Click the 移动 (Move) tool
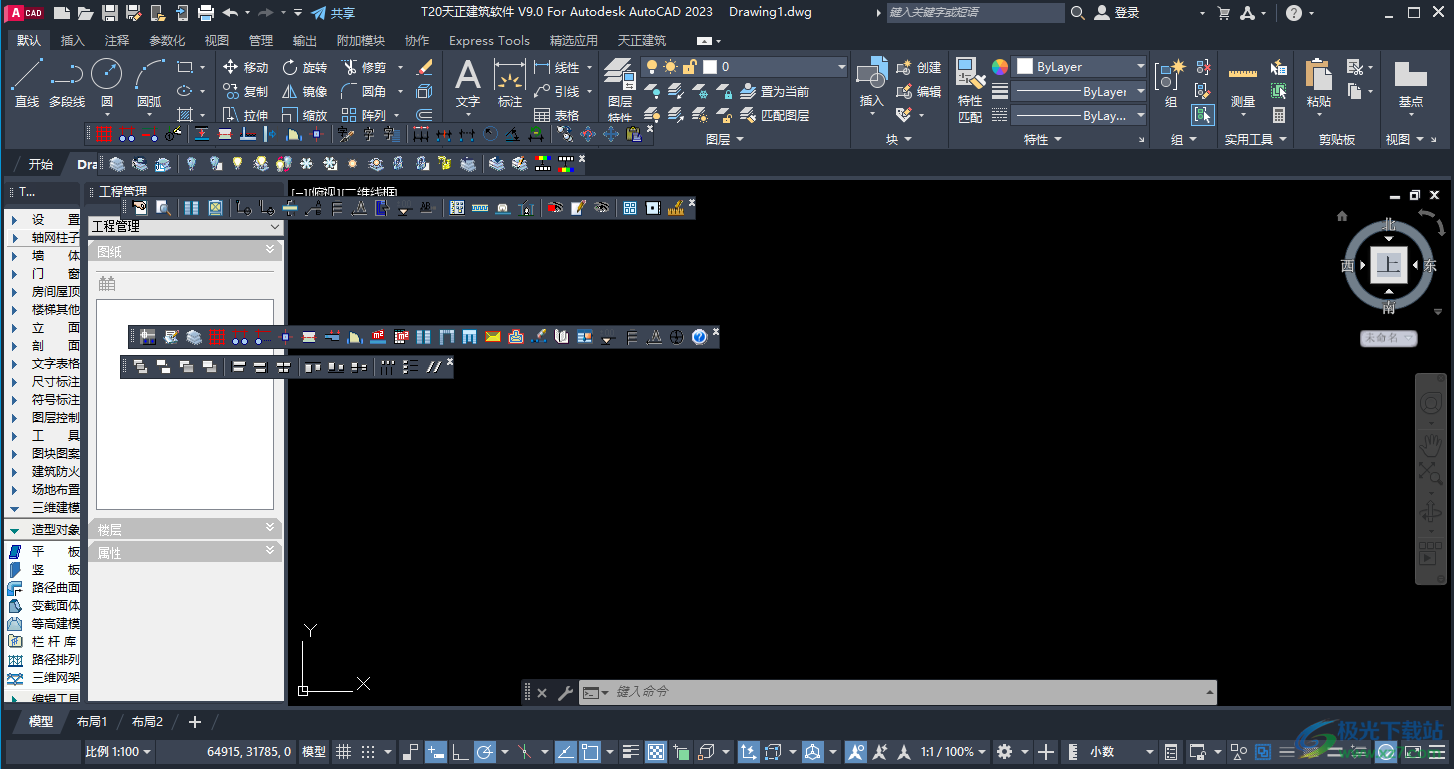 245,67
